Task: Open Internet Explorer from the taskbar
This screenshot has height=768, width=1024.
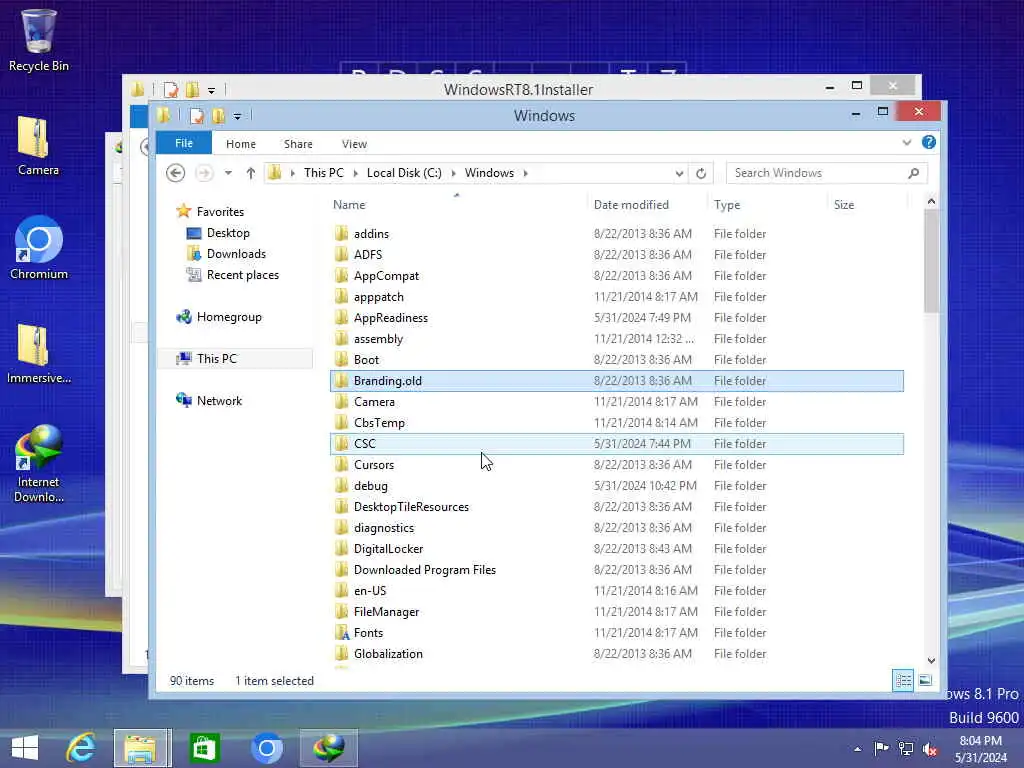Action: pyautogui.click(x=81, y=748)
